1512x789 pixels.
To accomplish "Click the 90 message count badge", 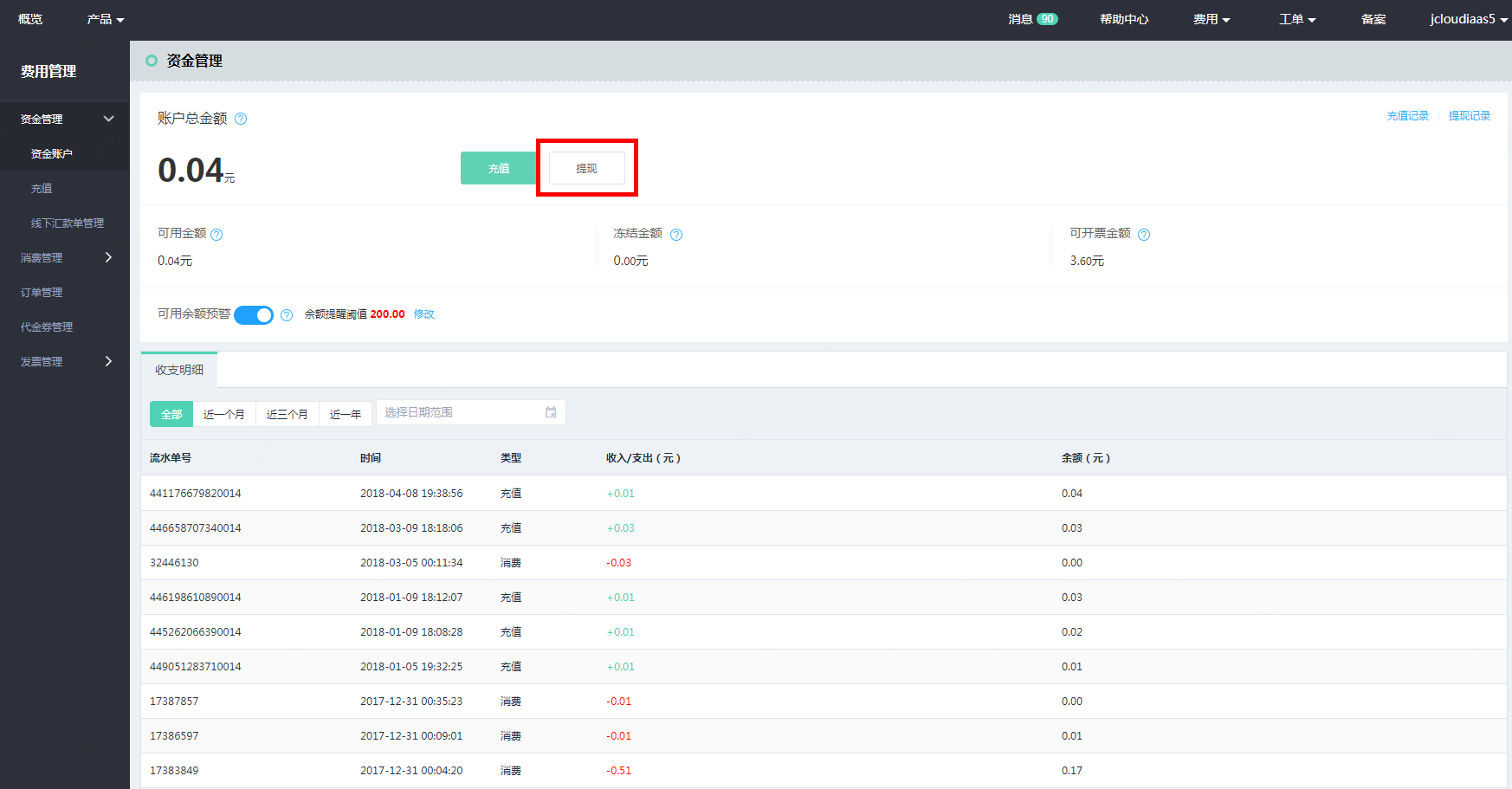I will click(1047, 19).
